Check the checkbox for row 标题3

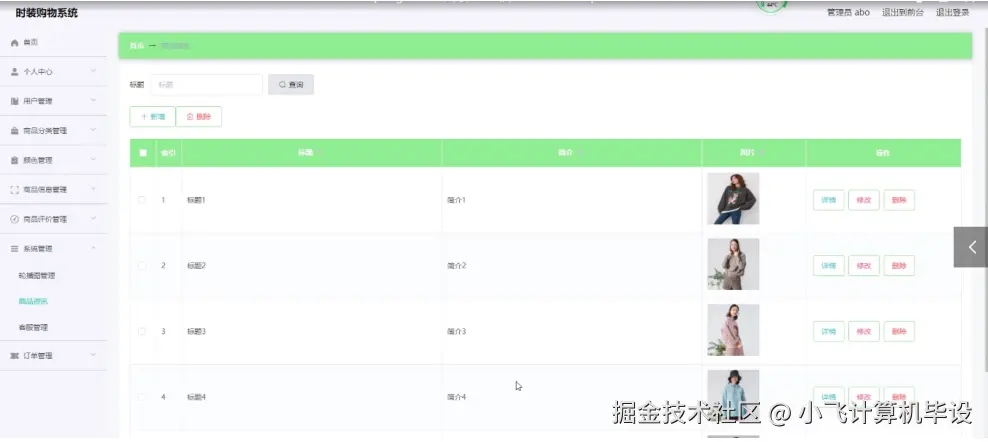142,331
